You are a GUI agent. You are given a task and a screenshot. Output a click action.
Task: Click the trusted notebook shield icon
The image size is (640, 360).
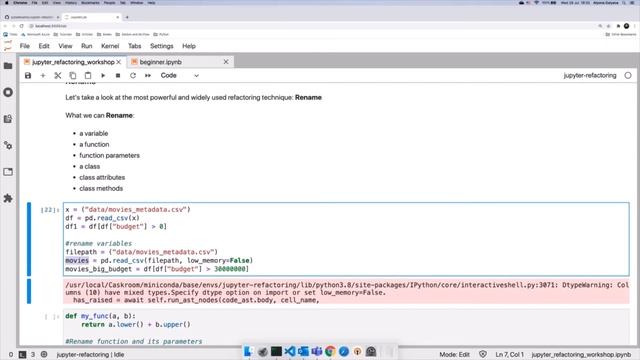(x=483, y=355)
